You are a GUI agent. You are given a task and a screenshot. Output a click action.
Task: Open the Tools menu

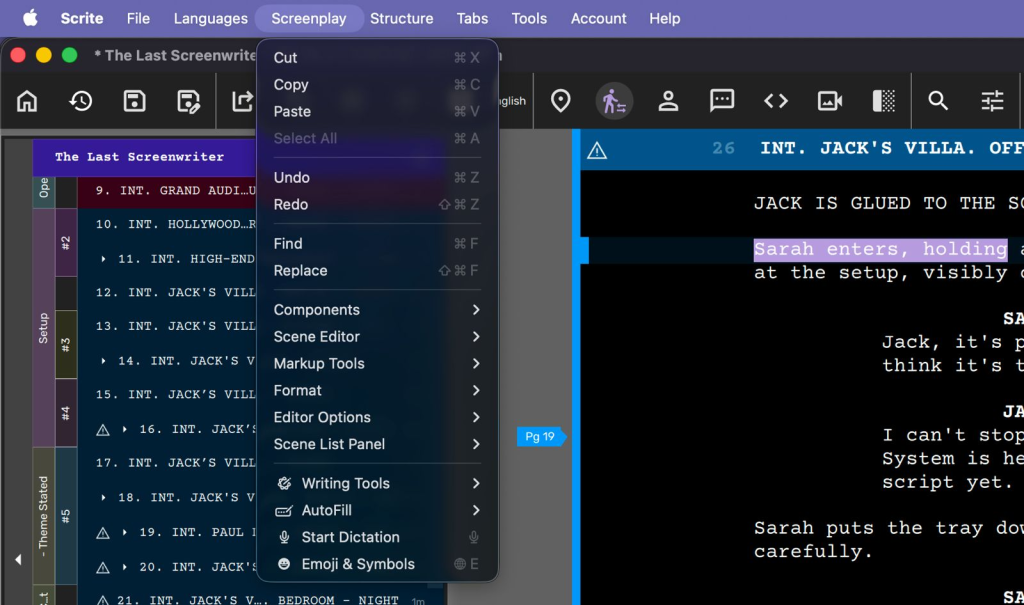point(529,18)
